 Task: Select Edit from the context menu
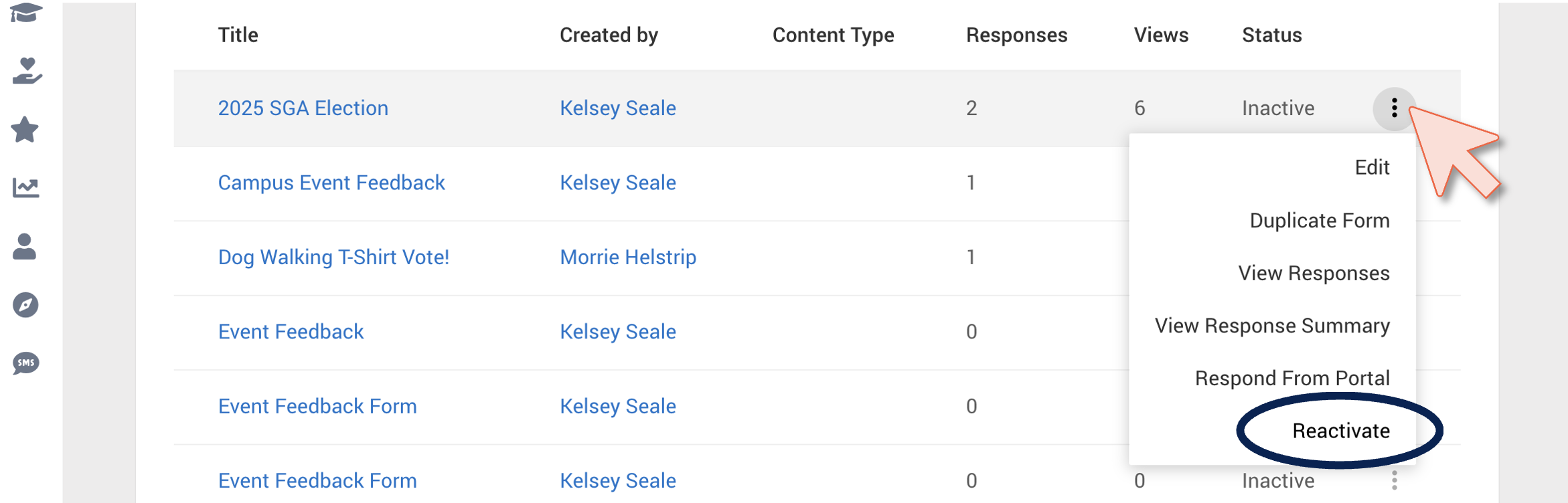point(1372,167)
